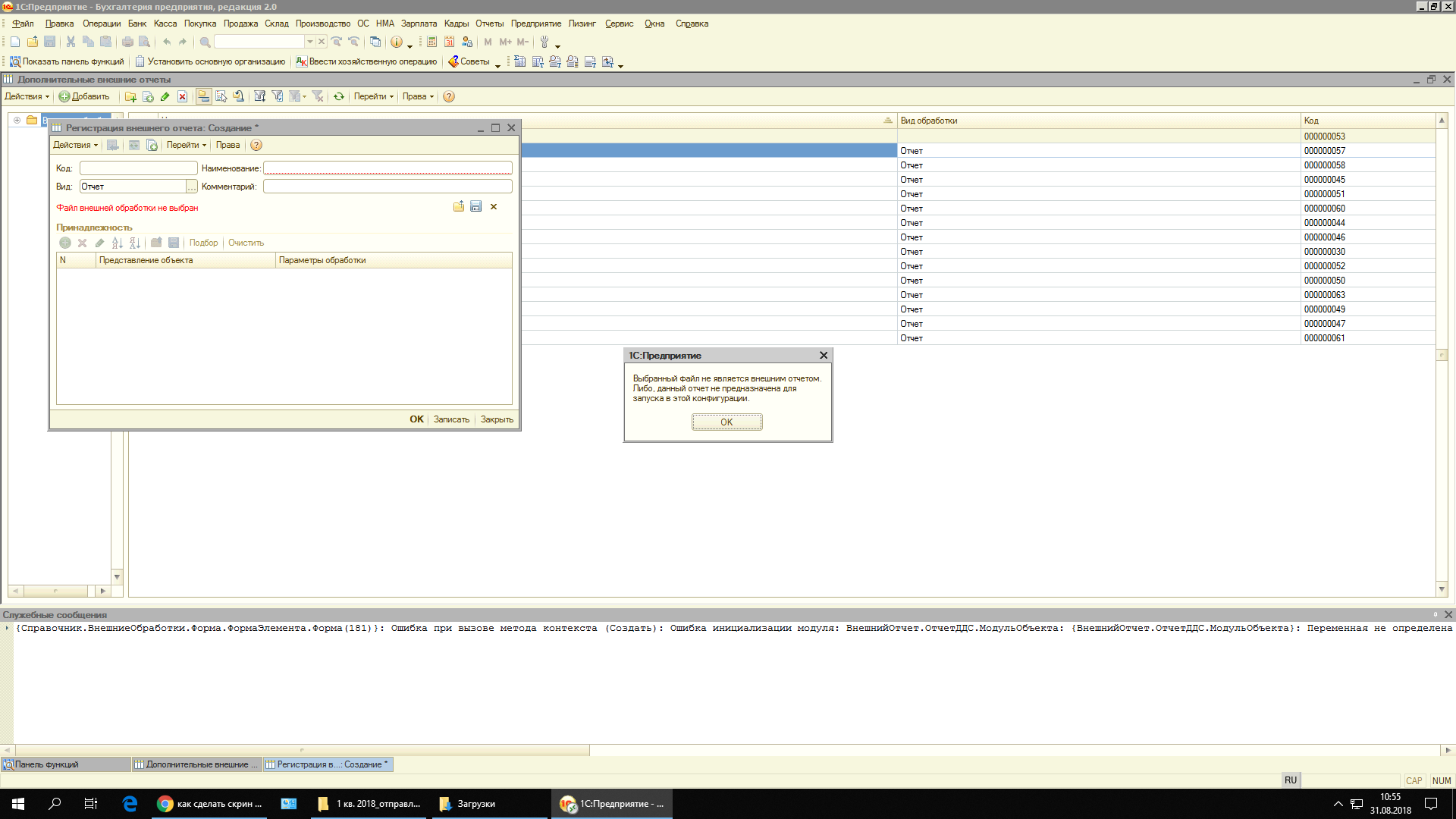Open the search field dropdown arrow in main toolbar
The width and height of the screenshot is (1456, 819).
tap(310, 42)
